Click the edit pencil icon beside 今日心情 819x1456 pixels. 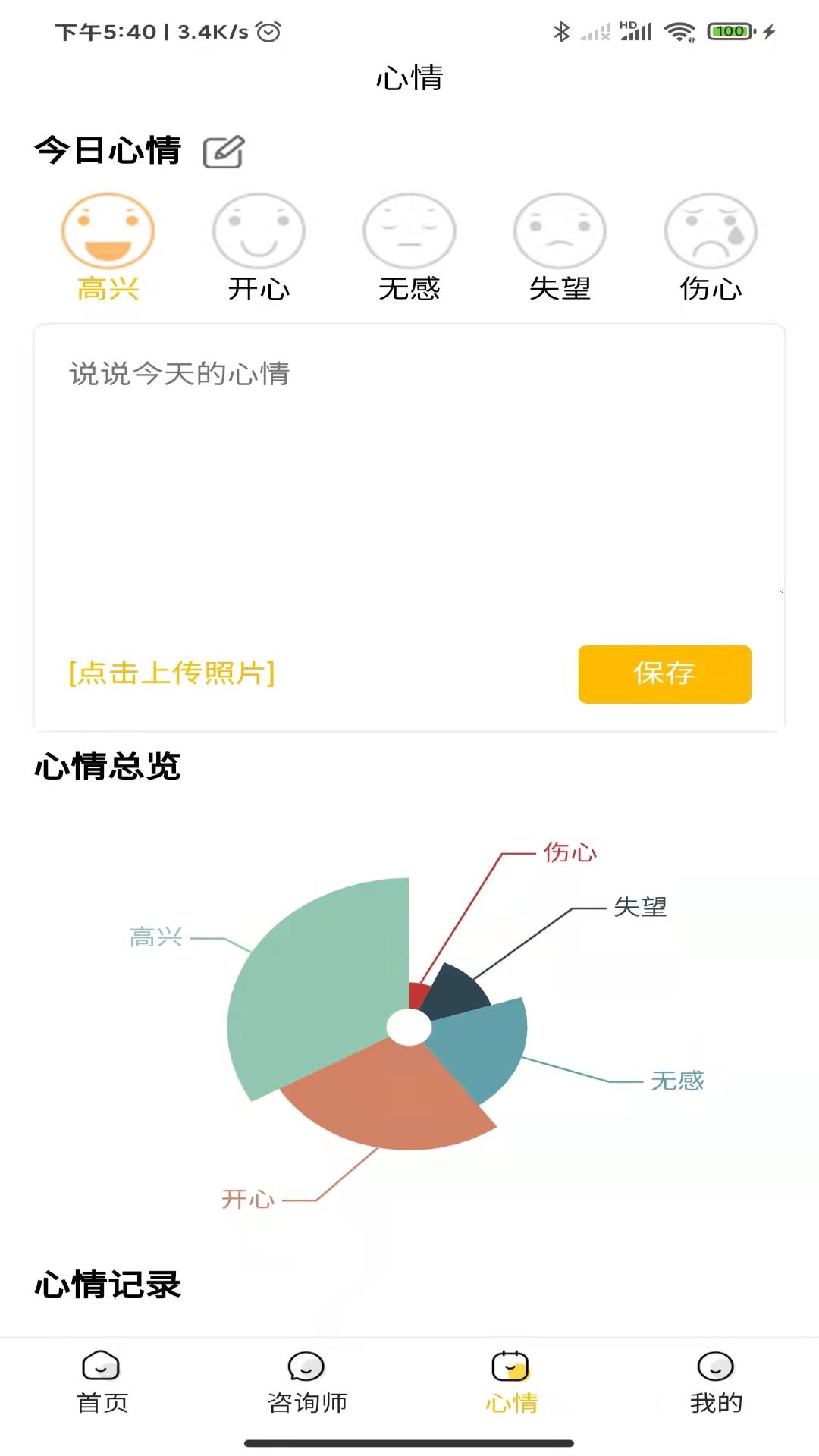(x=224, y=151)
